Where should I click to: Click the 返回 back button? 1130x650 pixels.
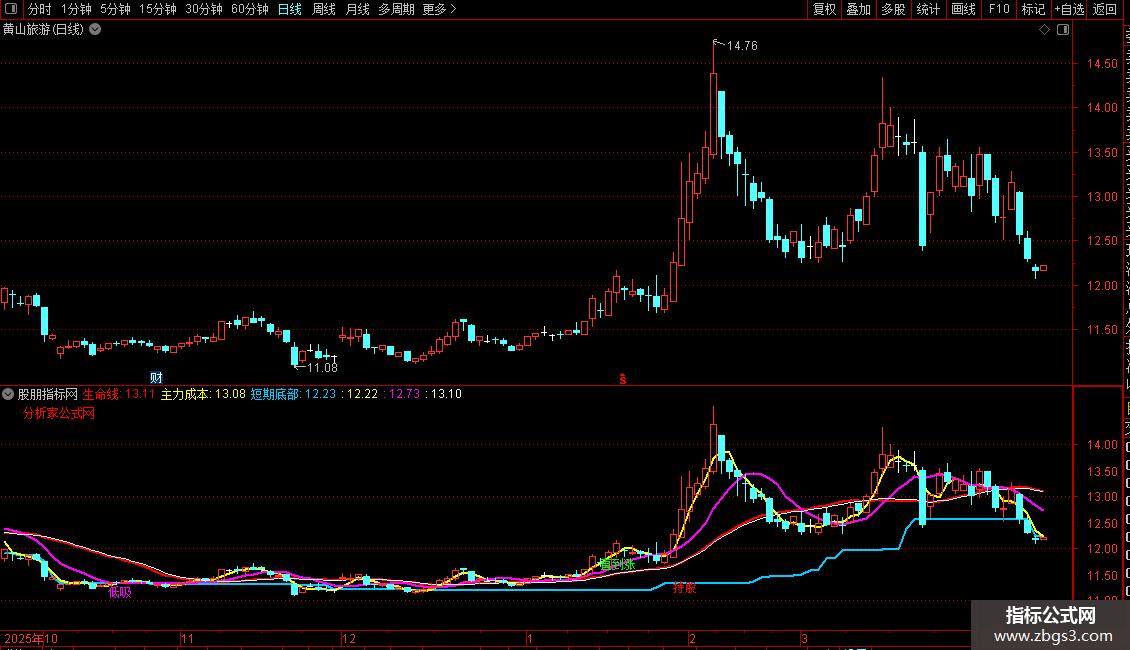(x=1105, y=9)
